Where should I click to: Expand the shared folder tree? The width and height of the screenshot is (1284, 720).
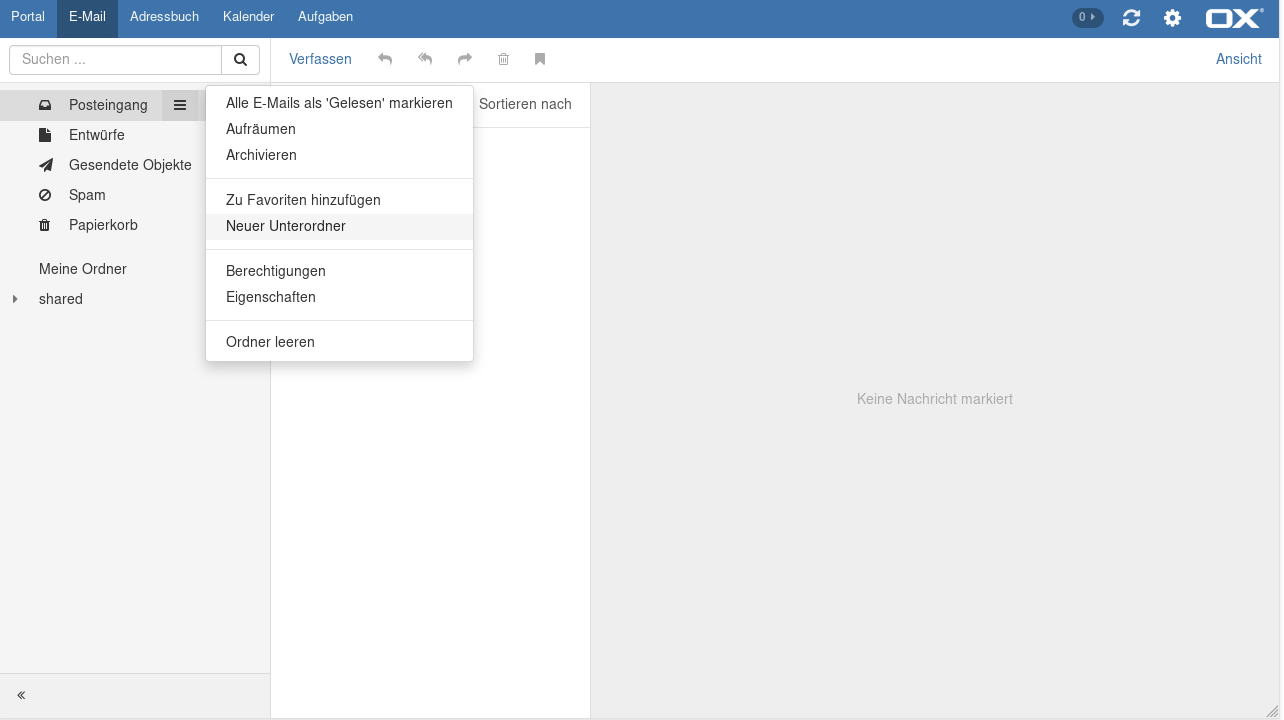pyautogui.click(x=15, y=299)
